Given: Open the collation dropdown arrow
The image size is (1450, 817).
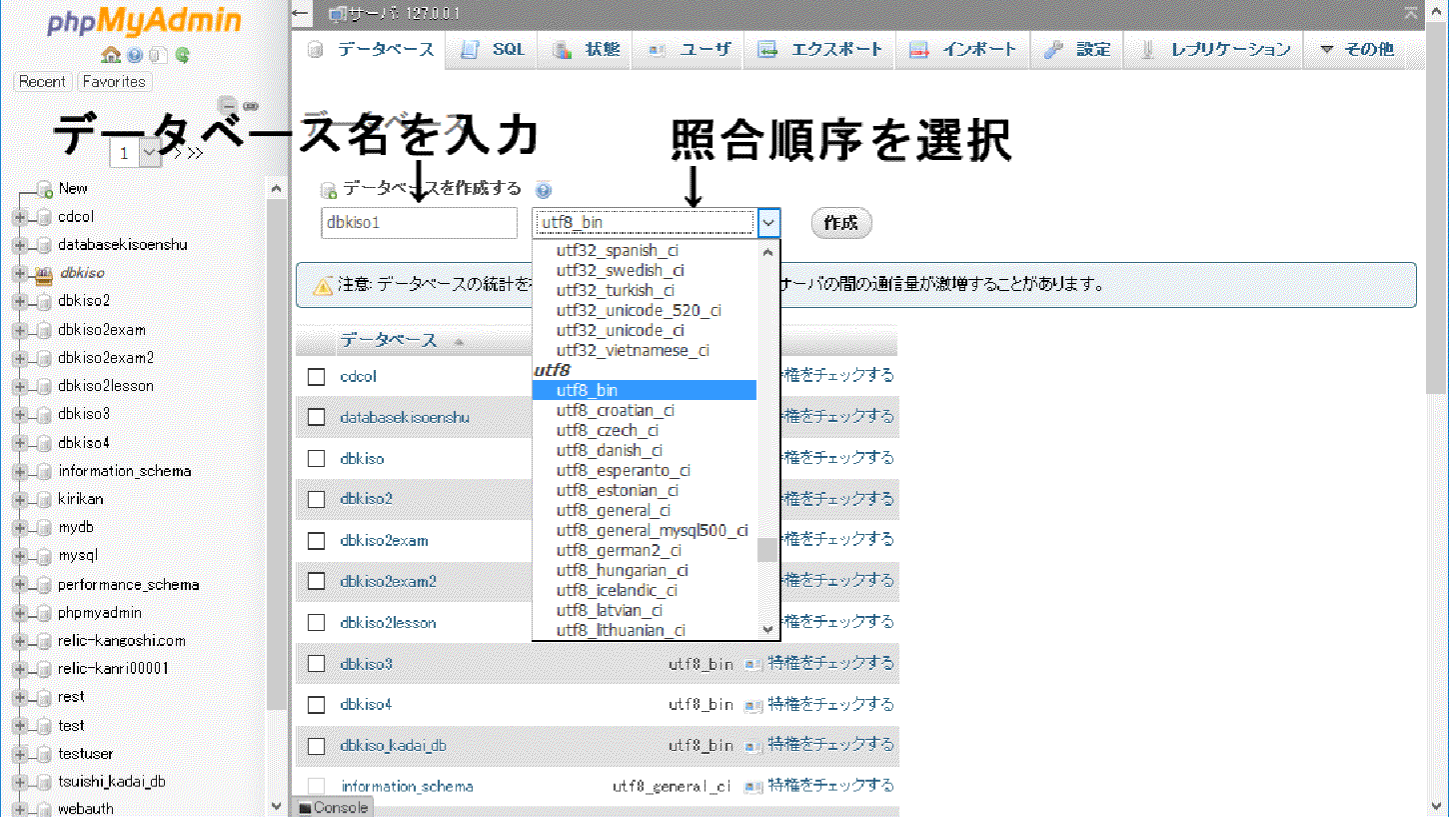Looking at the screenshot, I should [x=768, y=223].
